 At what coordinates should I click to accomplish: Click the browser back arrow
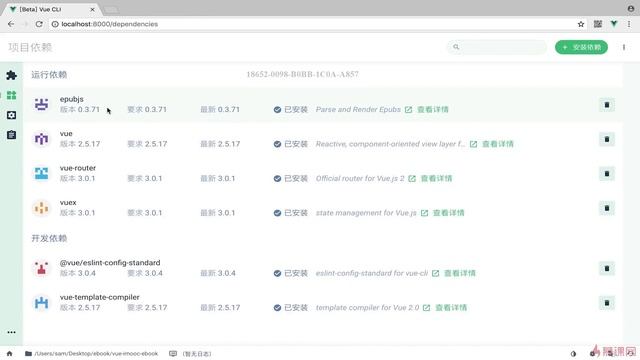pyautogui.click(x=11, y=24)
